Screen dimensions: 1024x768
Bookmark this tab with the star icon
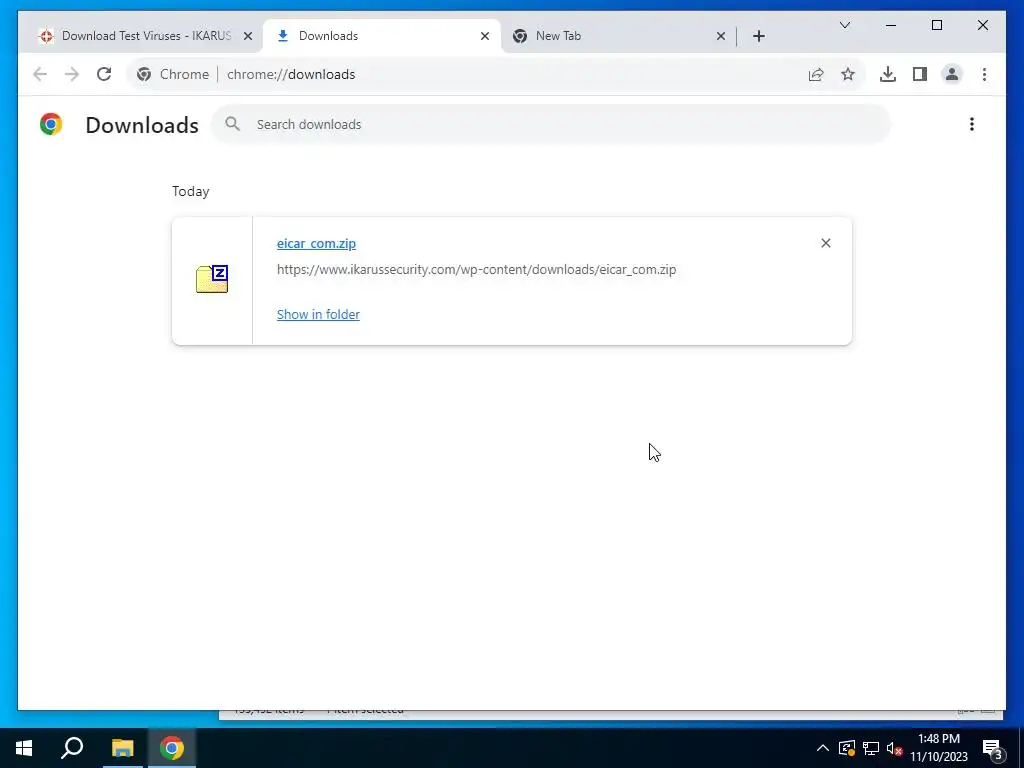click(848, 74)
